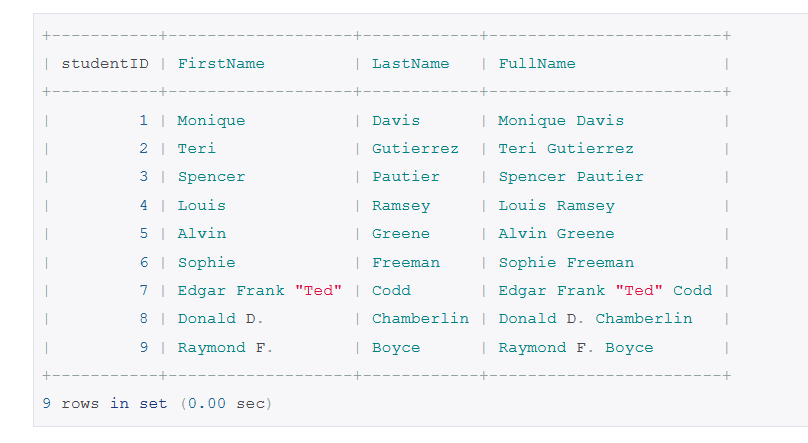Click the (0.00 sec) timing text

[226, 403]
